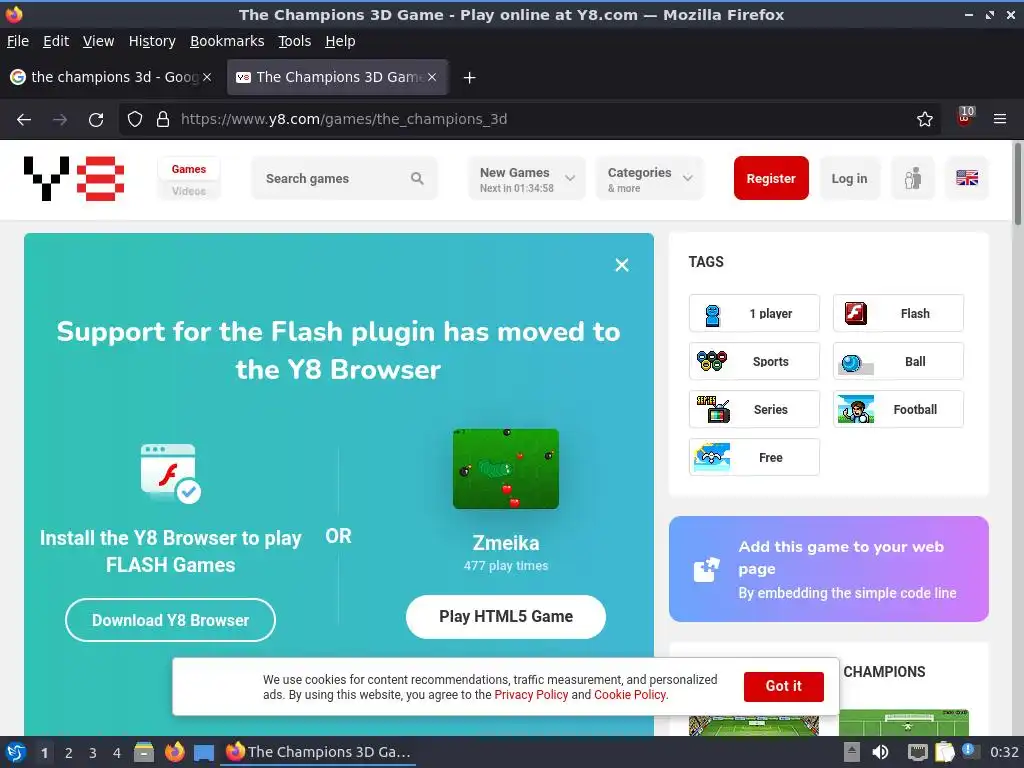The width and height of the screenshot is (1024, 768).
Task: Click Play HTML5 Game button
Action: [x=506, y=616]
